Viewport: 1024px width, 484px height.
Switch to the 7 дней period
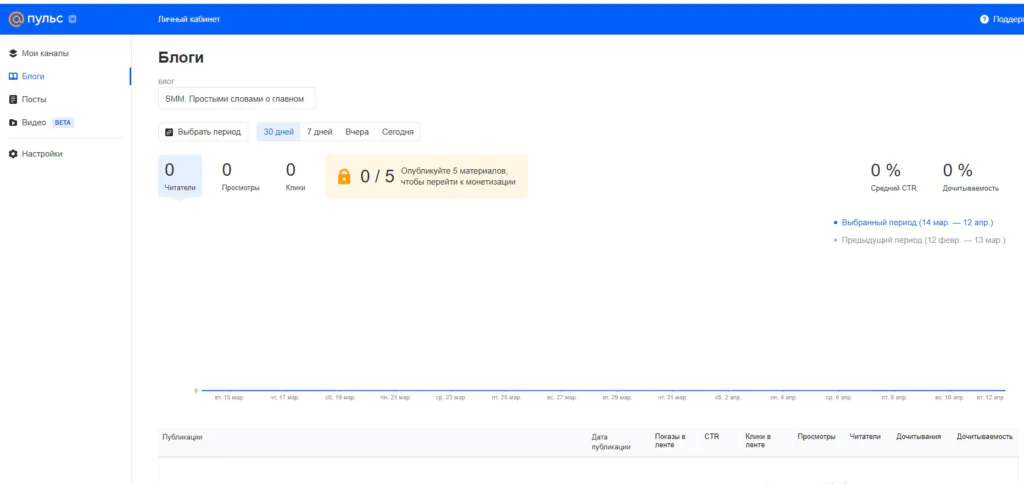pyautogui.click(x=319, y=132)
